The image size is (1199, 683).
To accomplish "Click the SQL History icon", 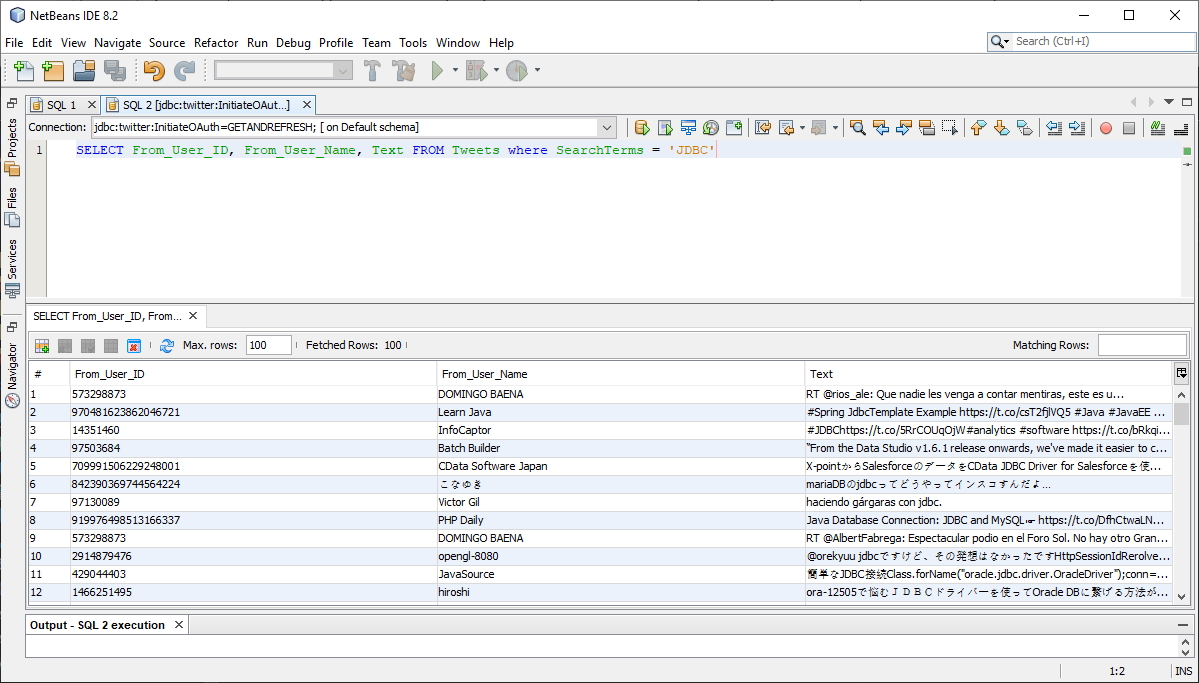I will click(710, 127).
